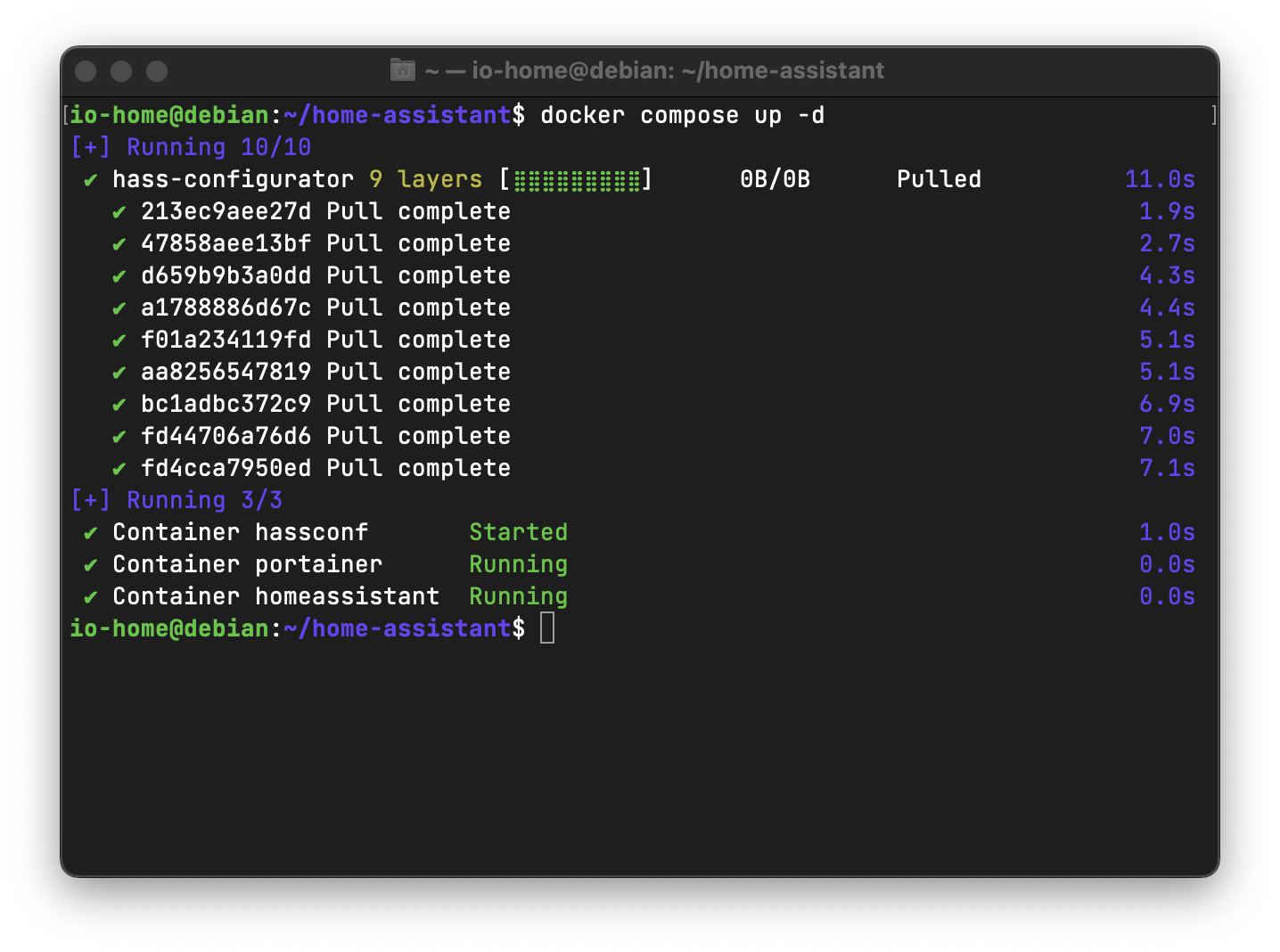
Task: Click the checkmark beside layer fd4cca7950ed
Action: pos(119,467)
